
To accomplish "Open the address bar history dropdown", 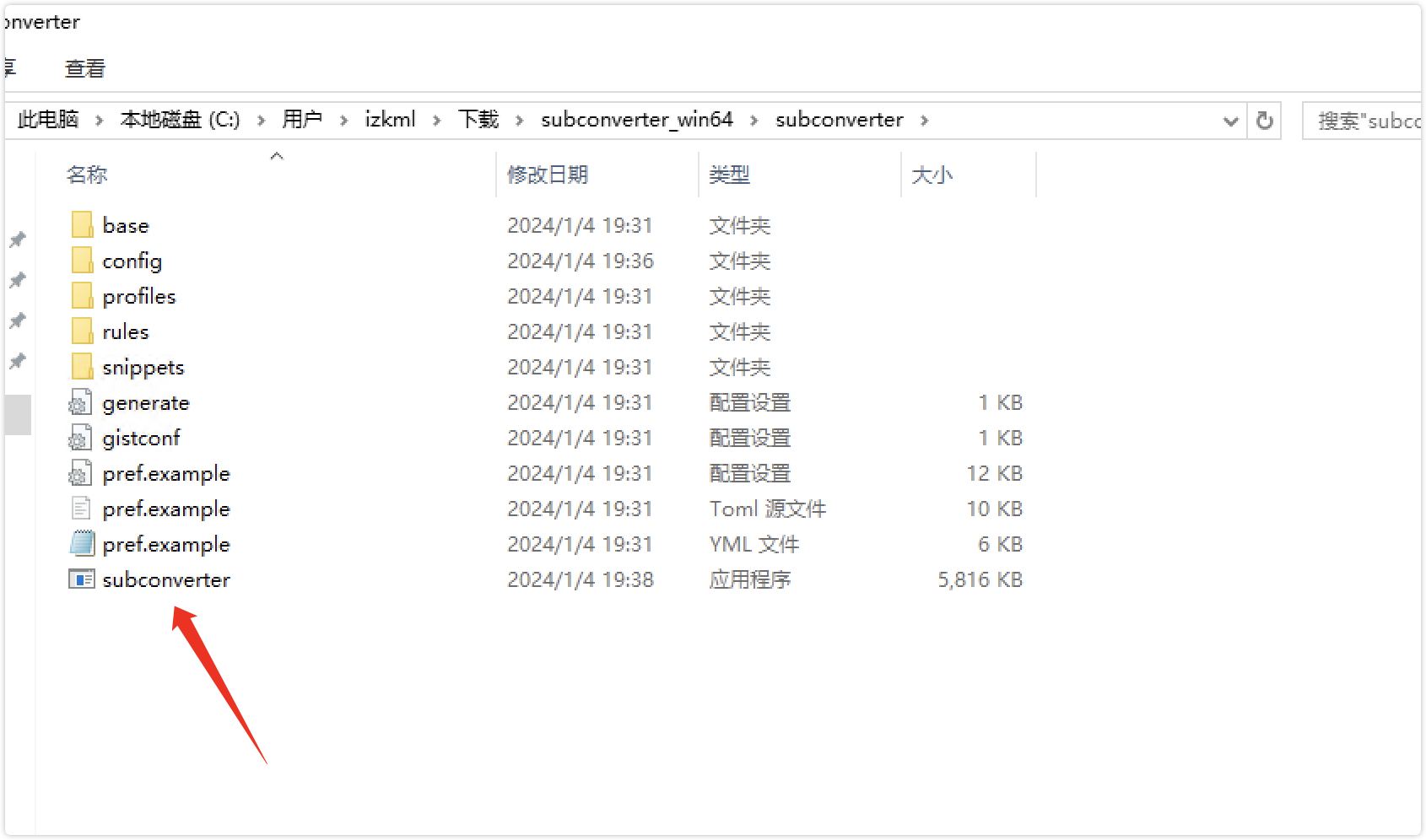I will (1230, 121).
